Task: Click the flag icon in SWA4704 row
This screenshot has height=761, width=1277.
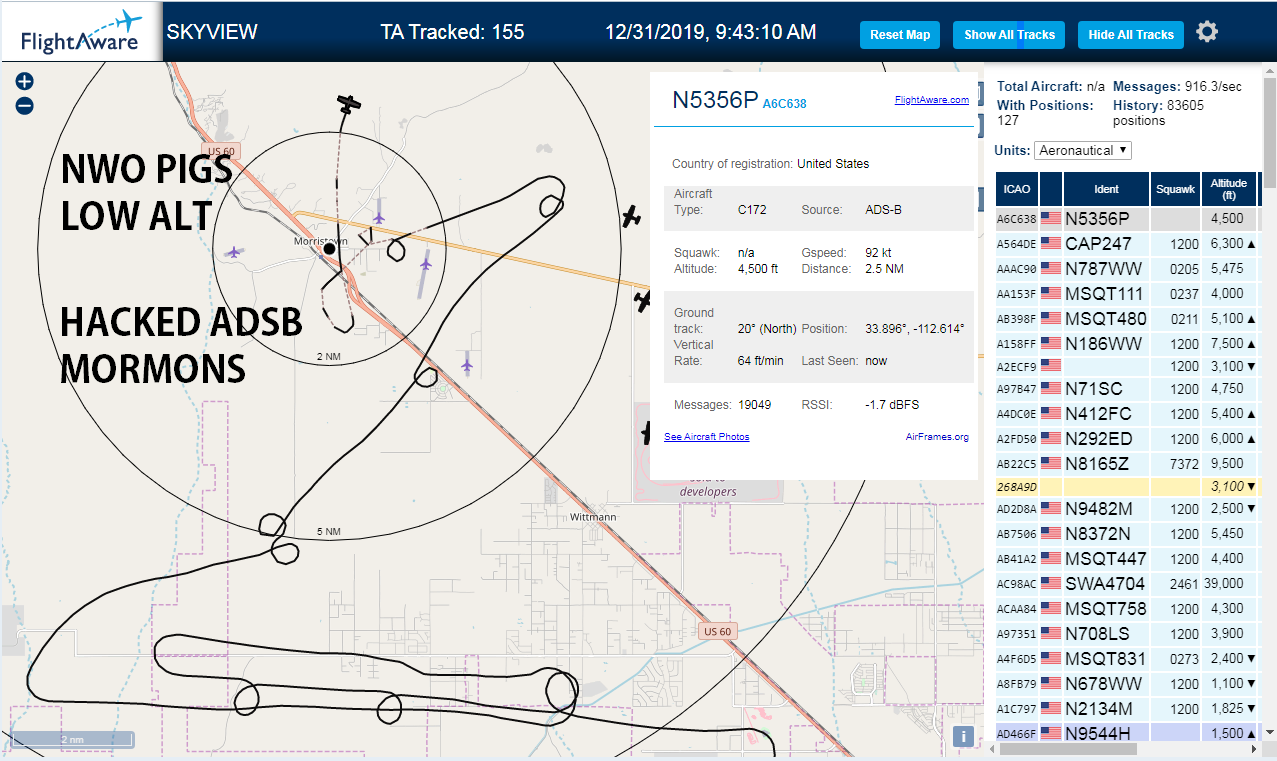Action: coord(1051,583)
